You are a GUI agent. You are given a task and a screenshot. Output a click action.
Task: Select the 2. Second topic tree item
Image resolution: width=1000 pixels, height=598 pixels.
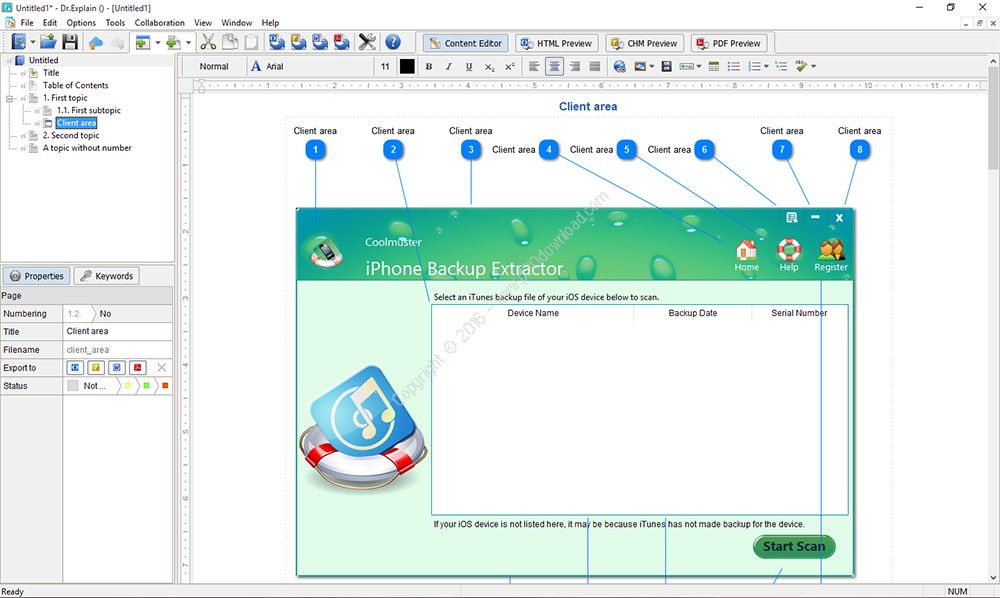click(x=71, y=135)
